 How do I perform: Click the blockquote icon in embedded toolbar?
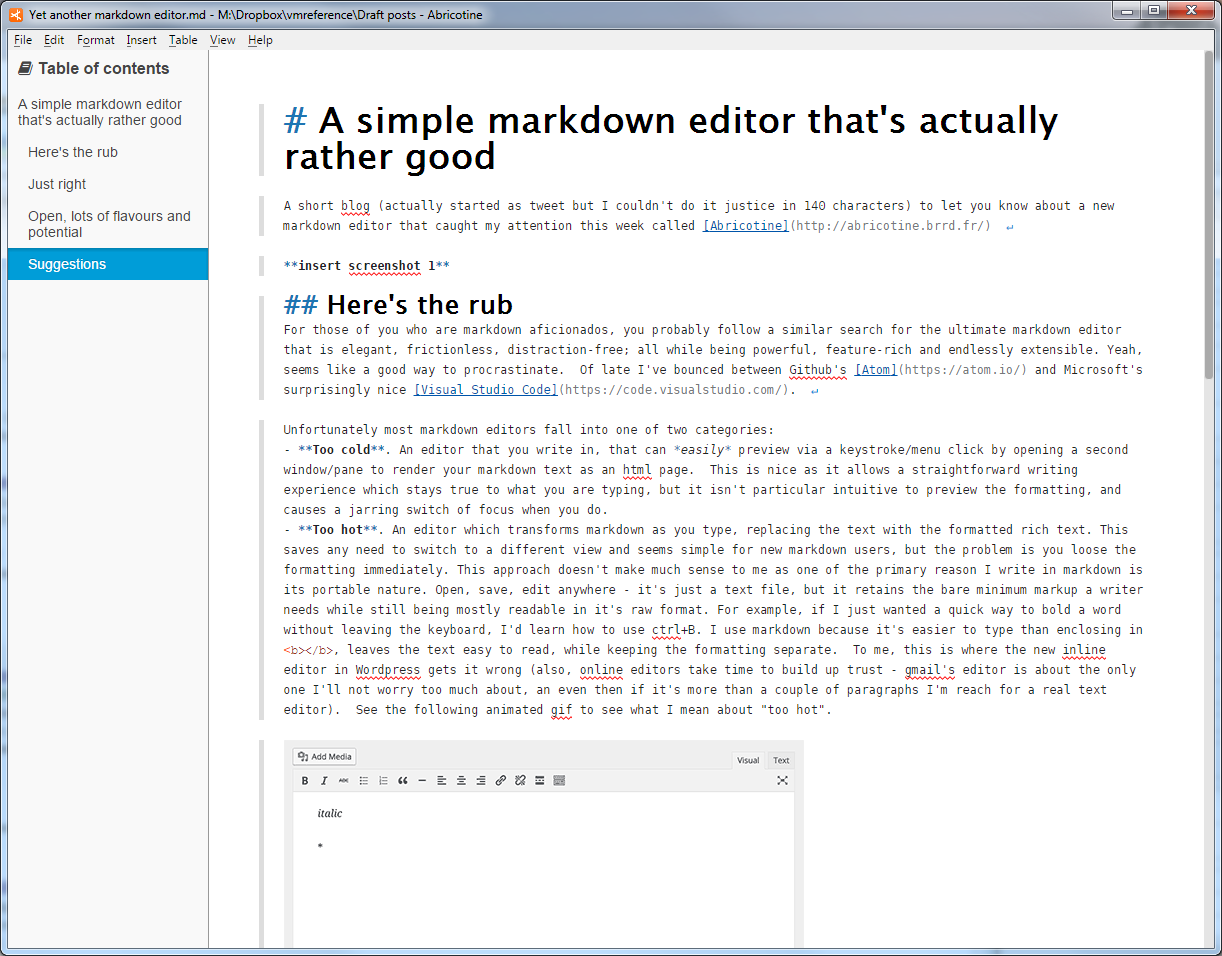pos(403,781)
